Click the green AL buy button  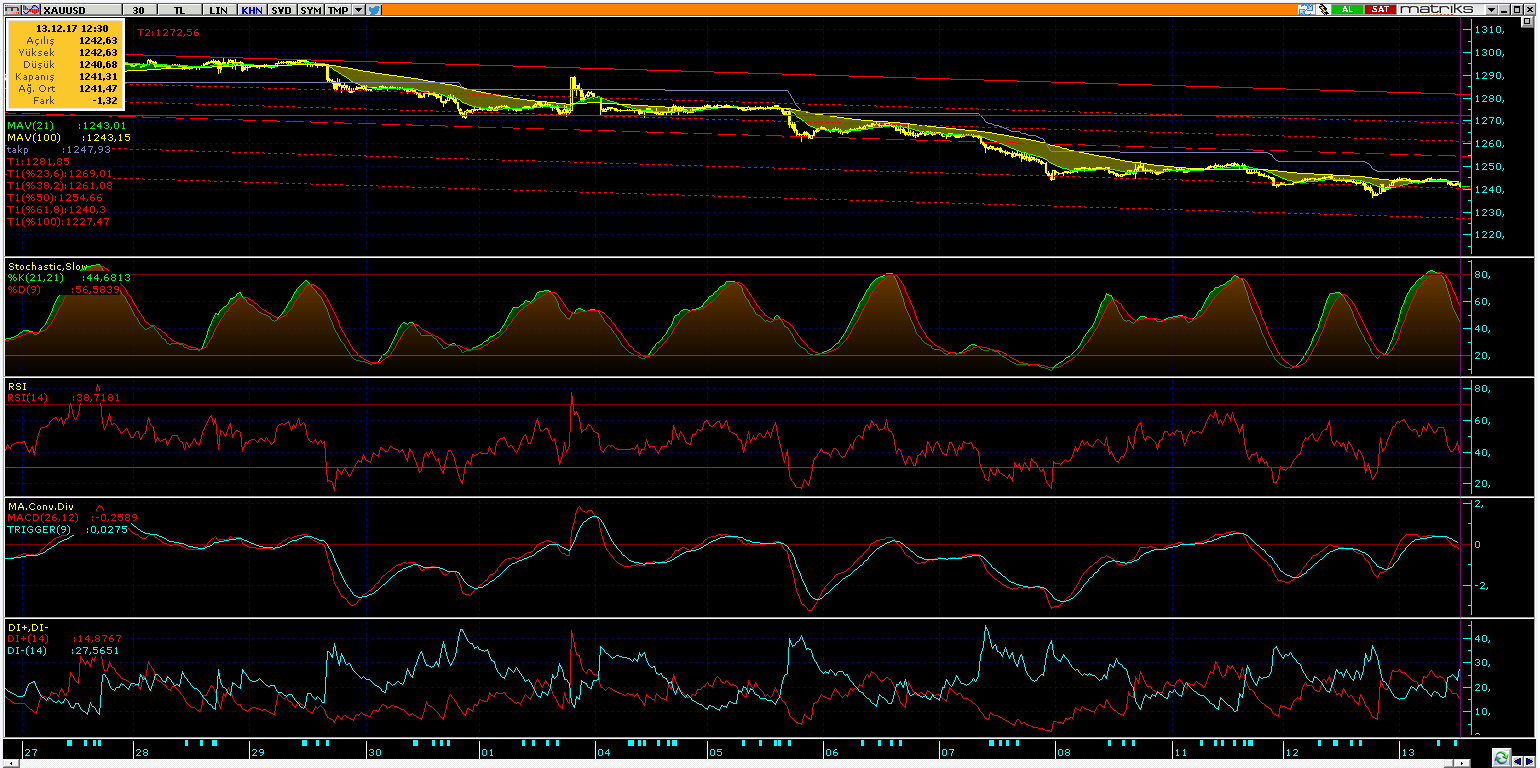point(1347,9)
